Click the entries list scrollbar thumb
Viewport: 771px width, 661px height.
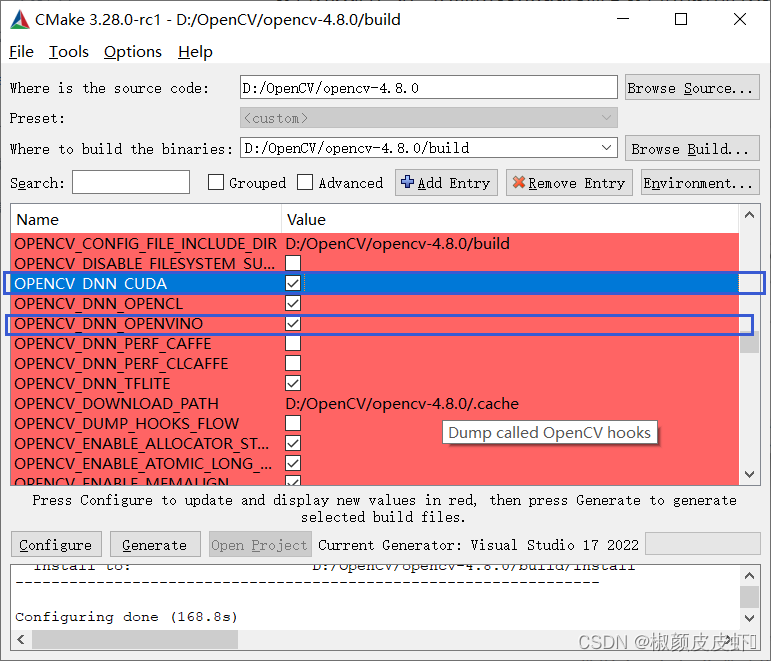[x=749, y=342]
